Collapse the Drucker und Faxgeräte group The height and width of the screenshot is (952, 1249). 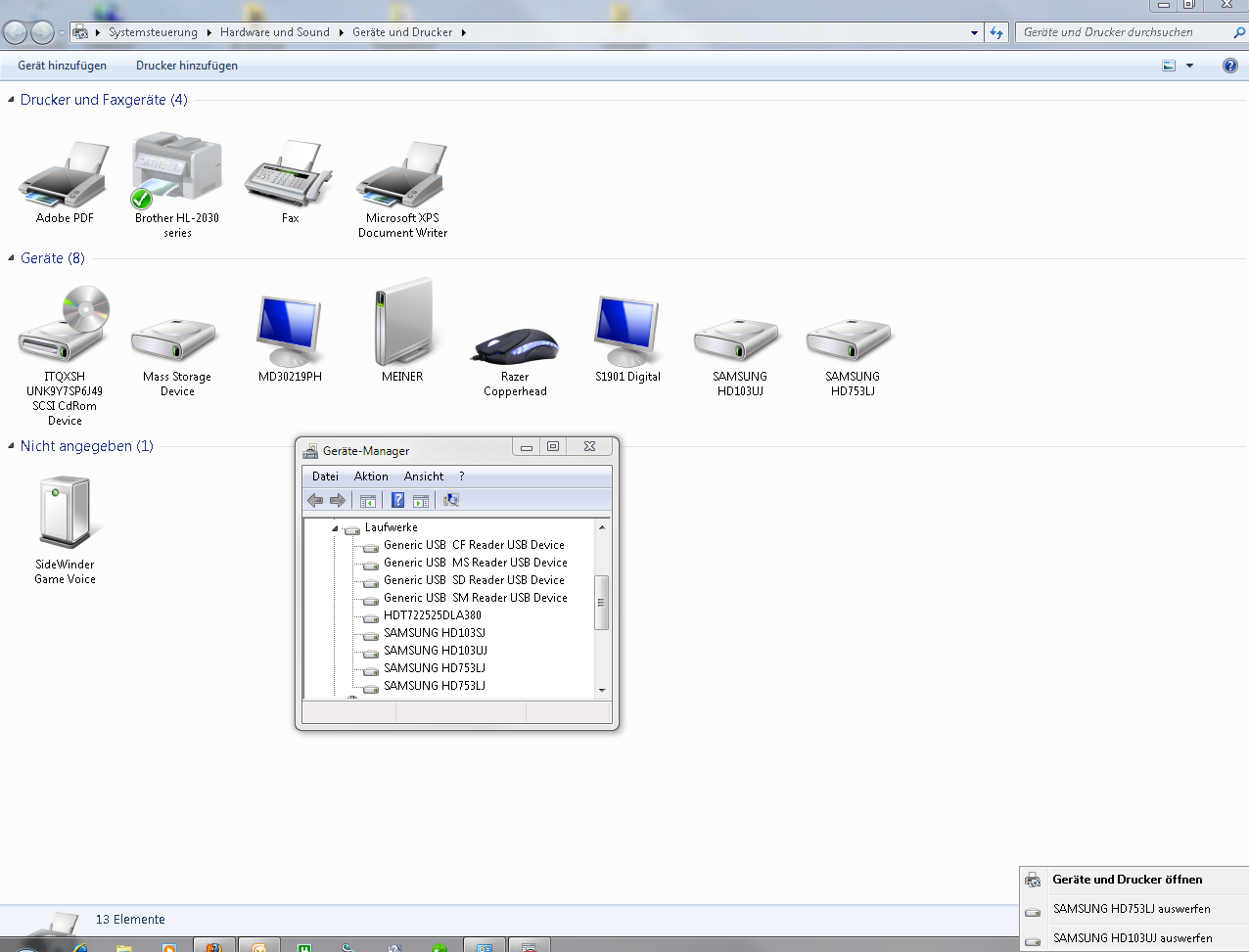pos(11,100)
